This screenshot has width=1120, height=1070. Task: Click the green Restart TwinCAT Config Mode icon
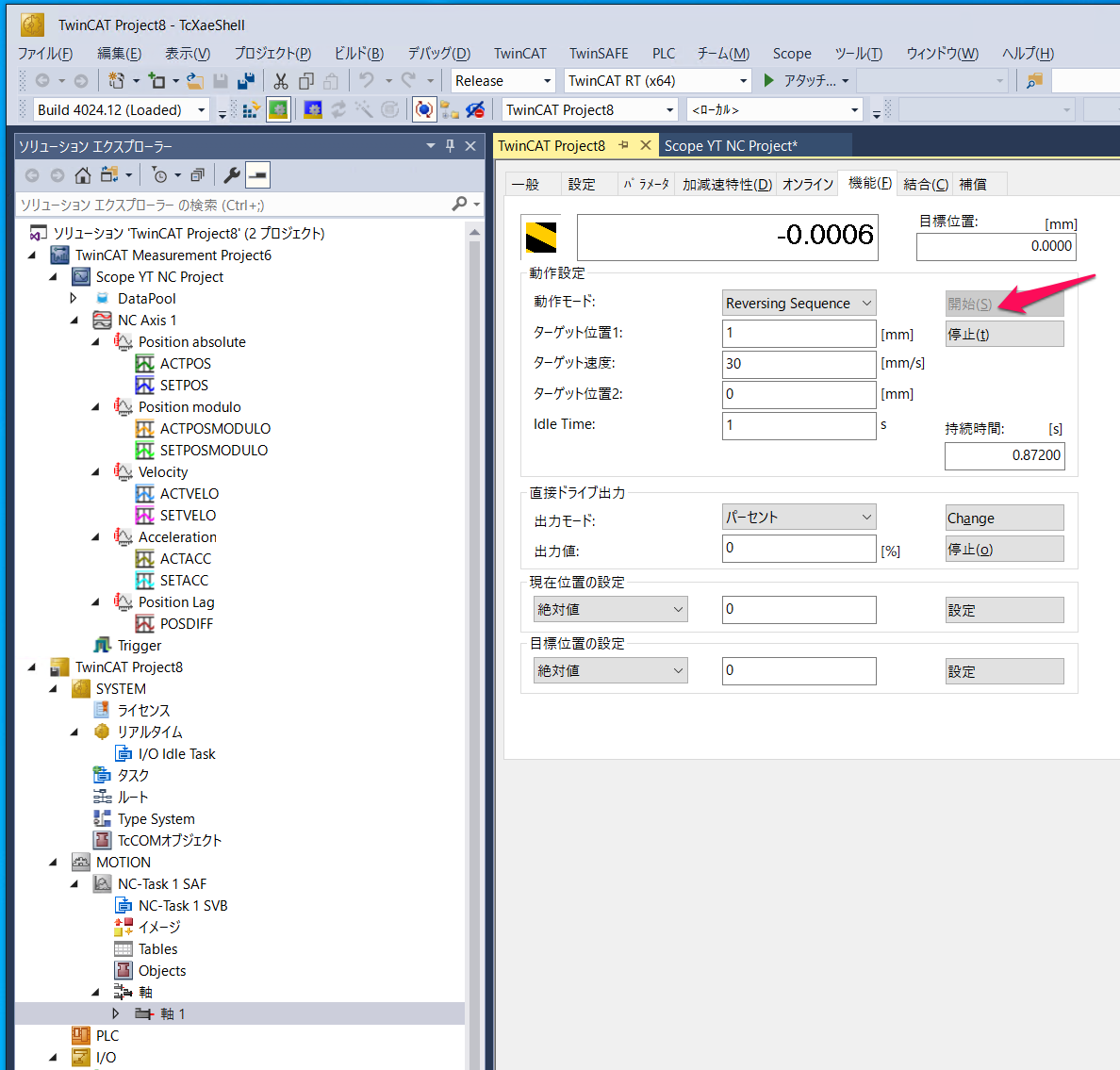pos(278,110)
